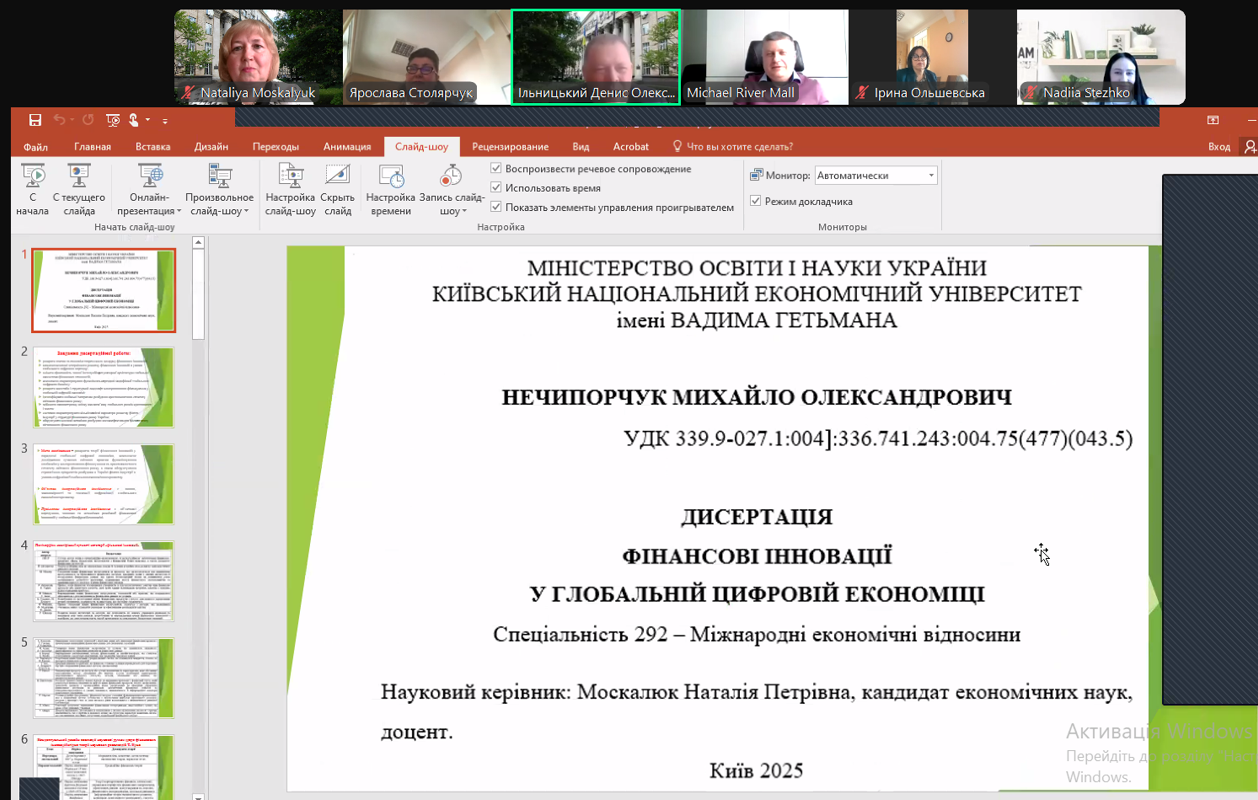Open the Монитор dropdown list

[x=931, y=176]
